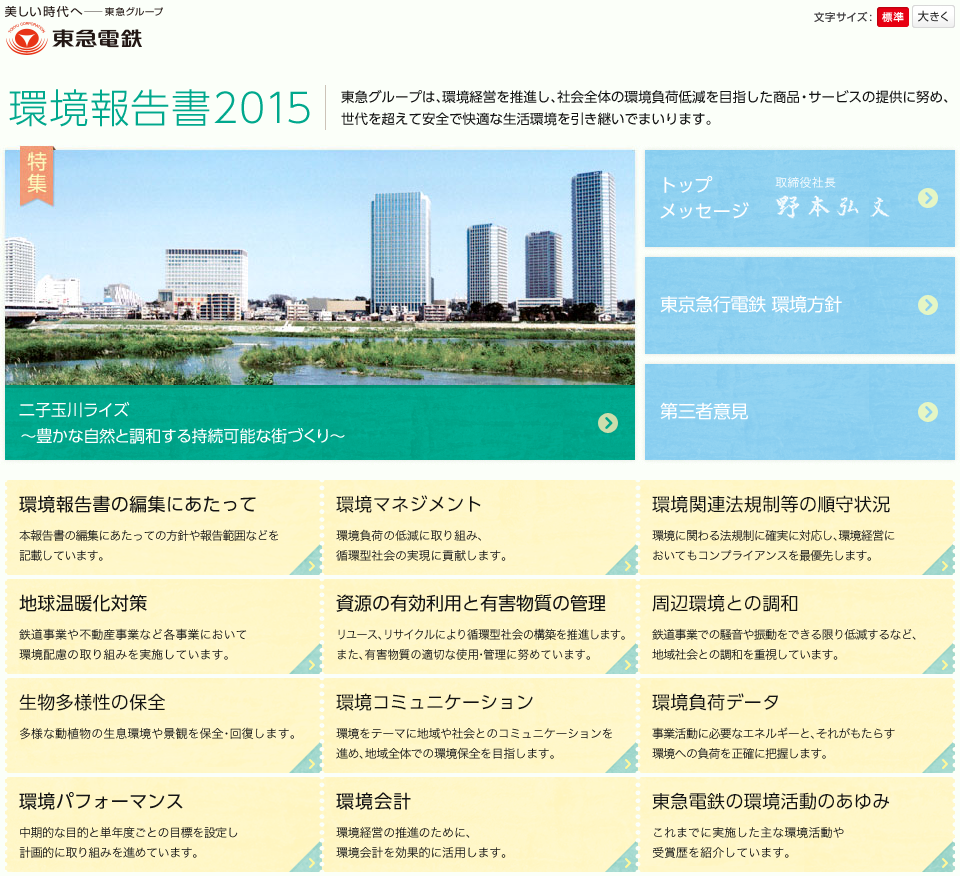Set text size to 標準

tap(892, 17)
